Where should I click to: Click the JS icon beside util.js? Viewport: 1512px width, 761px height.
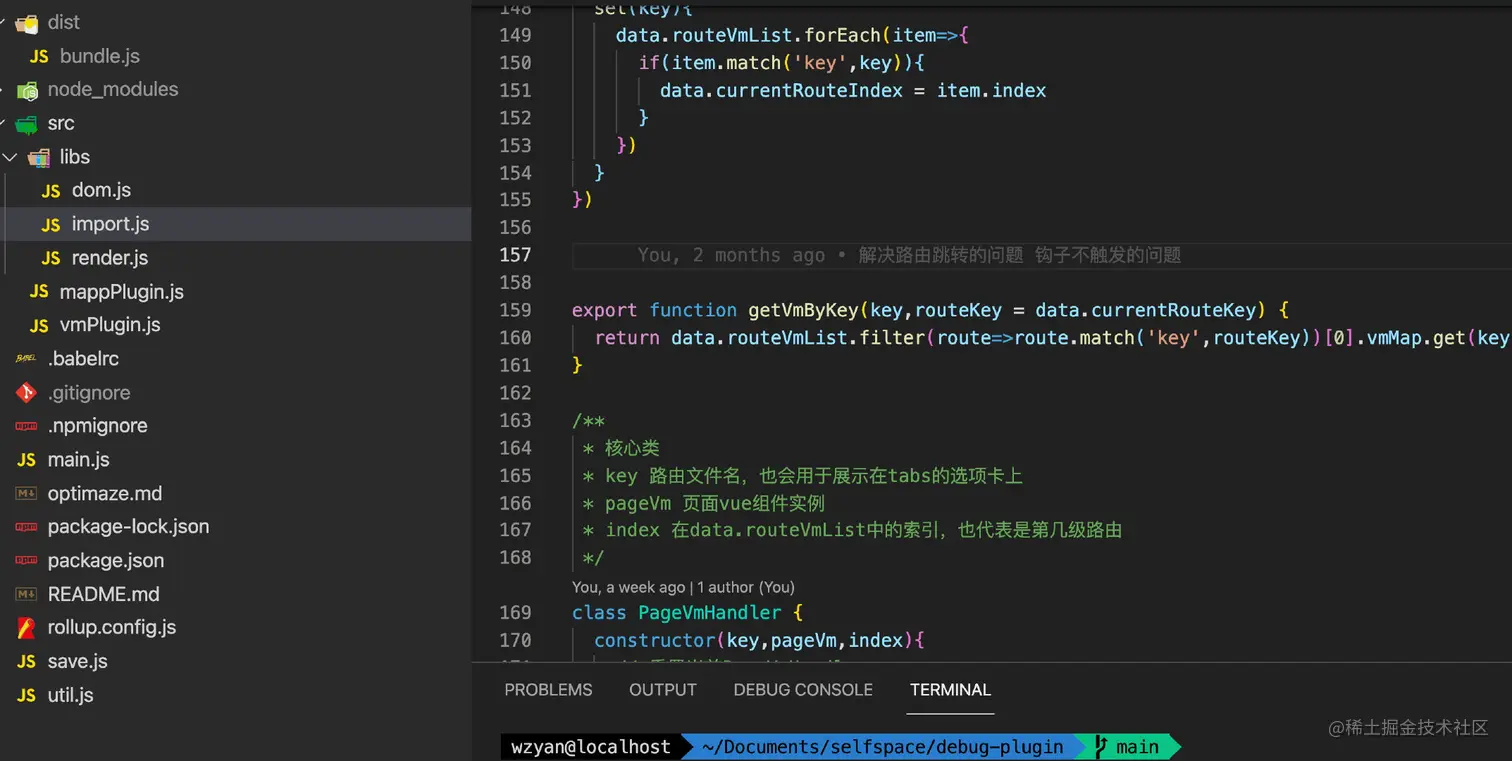(27, 696)
